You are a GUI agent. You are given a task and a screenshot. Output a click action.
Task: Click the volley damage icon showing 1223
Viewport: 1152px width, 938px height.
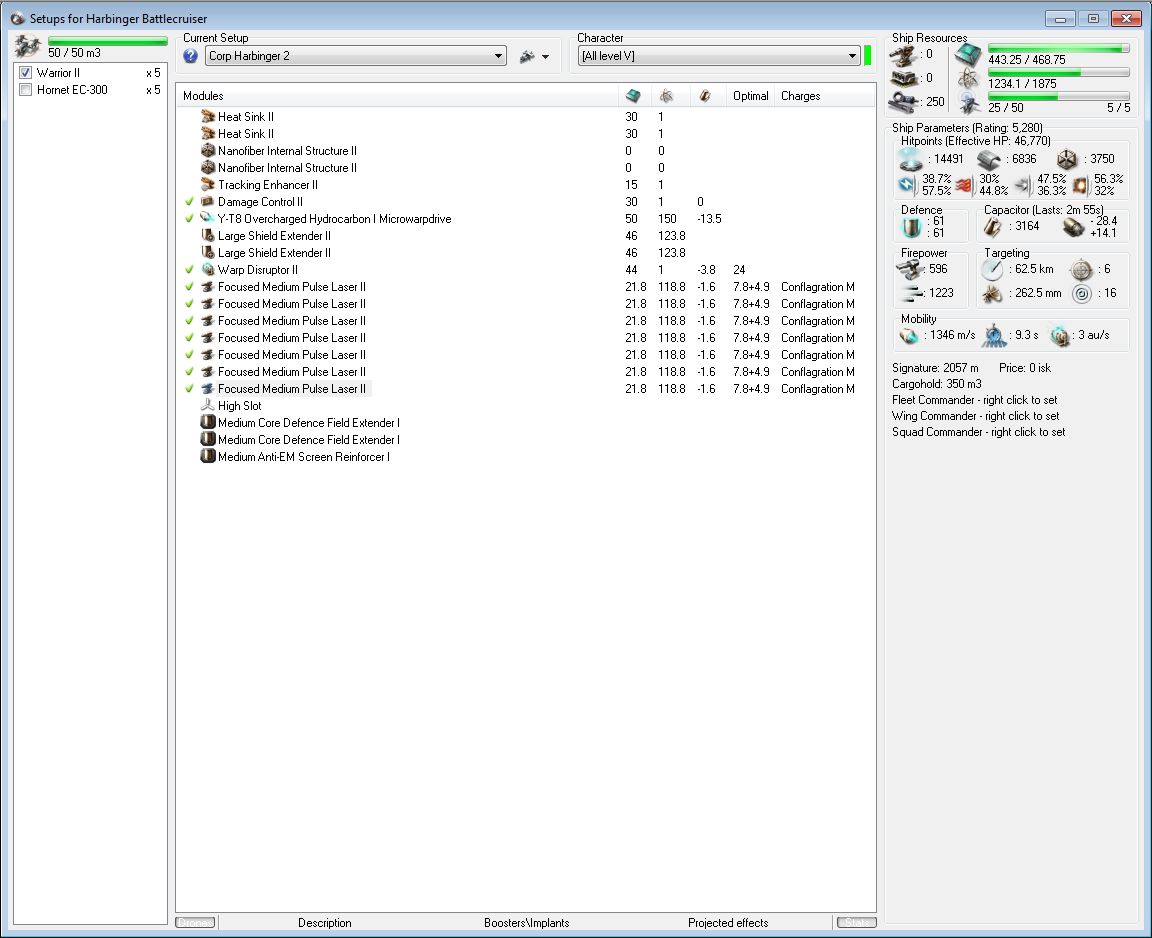(912, 294)
